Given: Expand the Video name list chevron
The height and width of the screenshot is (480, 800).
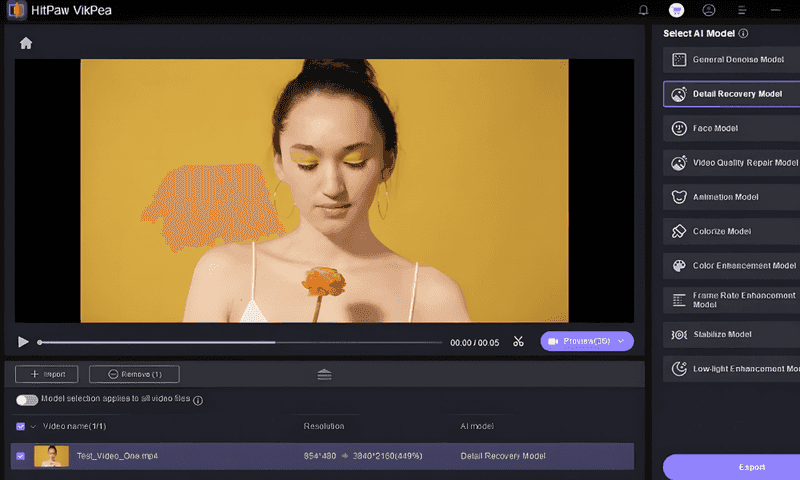Looking at the screenshot, I should point(33,426).
